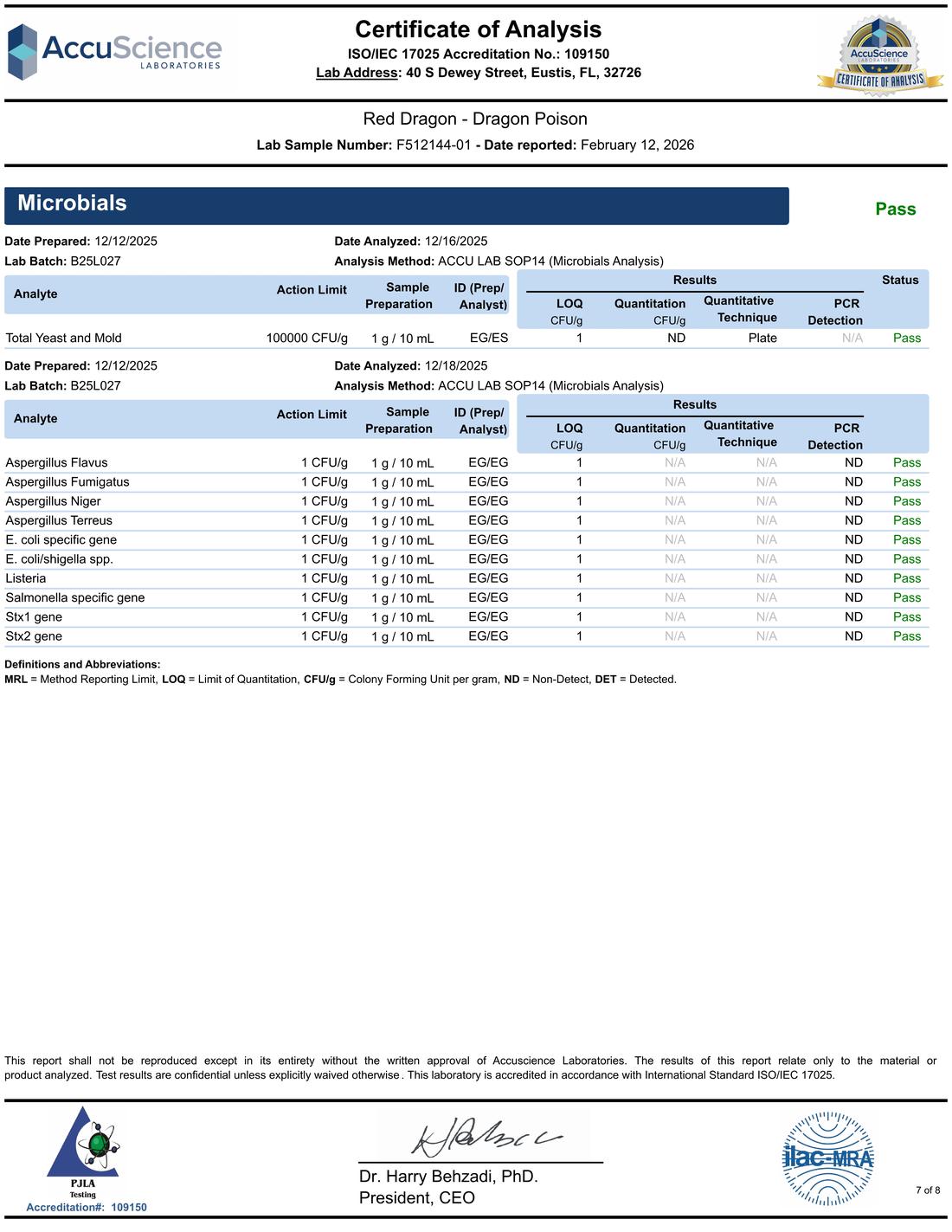
Task: Select the Listeria analyte row
Action: 466,578
